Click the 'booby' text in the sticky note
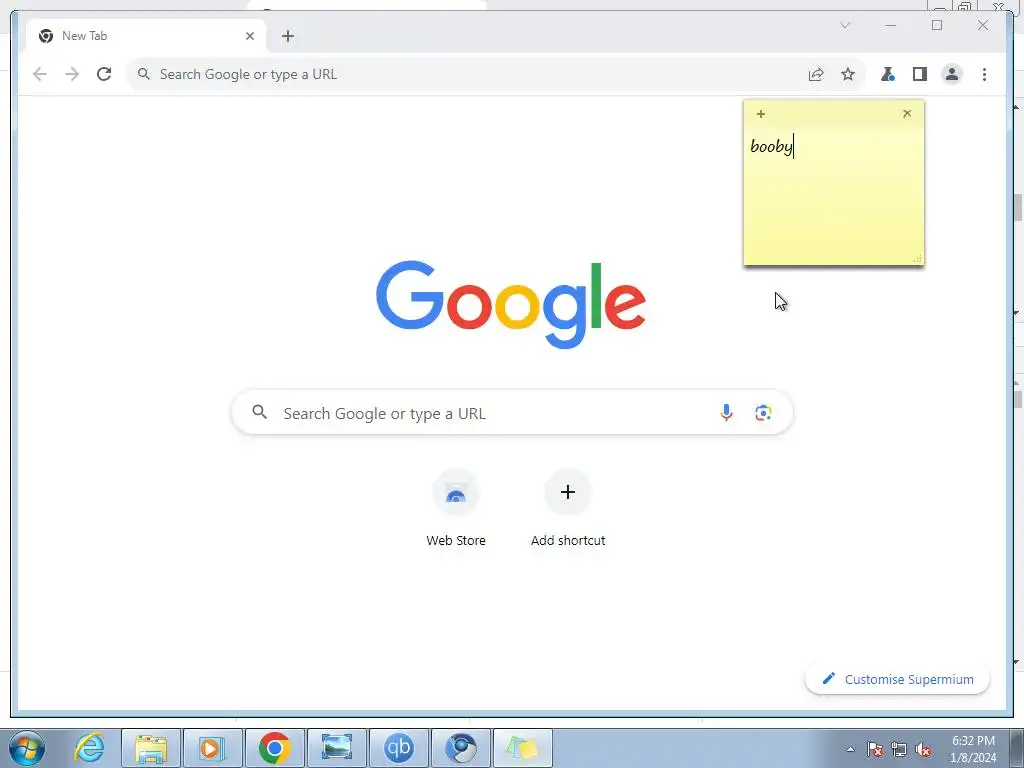The height and width of the screenshot is (768, 1024). point(771,146)
